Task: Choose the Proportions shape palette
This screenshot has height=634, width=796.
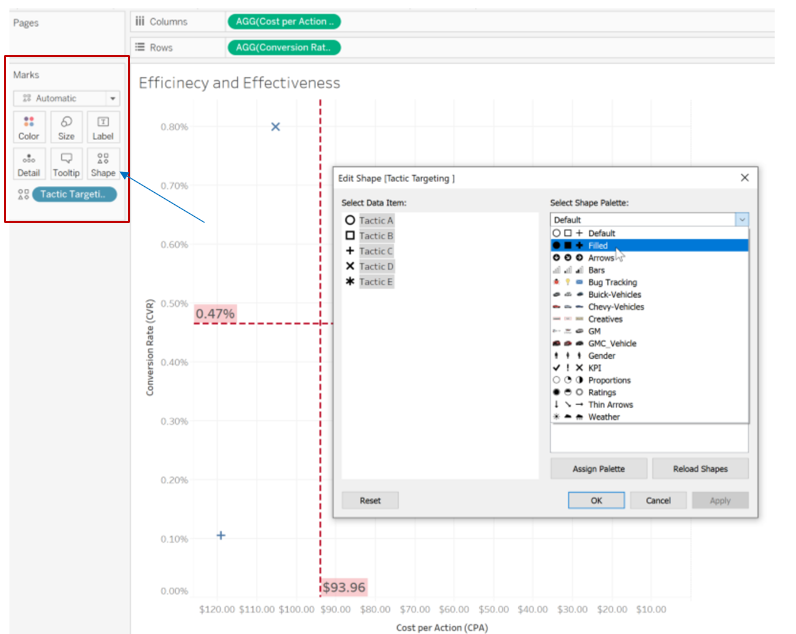Action: tap(649, 380)
